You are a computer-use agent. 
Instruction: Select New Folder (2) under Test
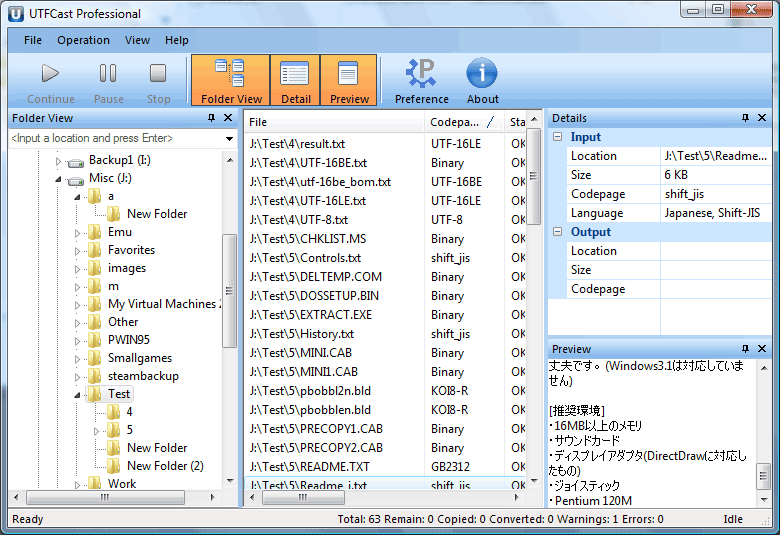pyautogui.click(x=165, y=466)
